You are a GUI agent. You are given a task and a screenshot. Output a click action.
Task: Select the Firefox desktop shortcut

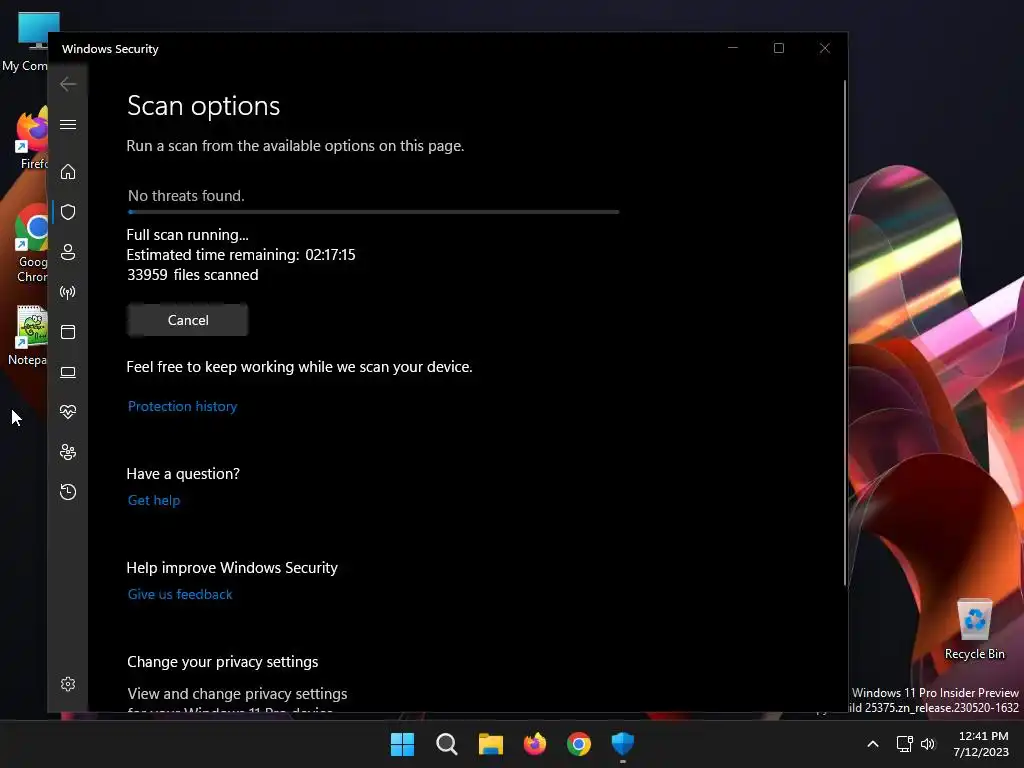coord(29,139)
